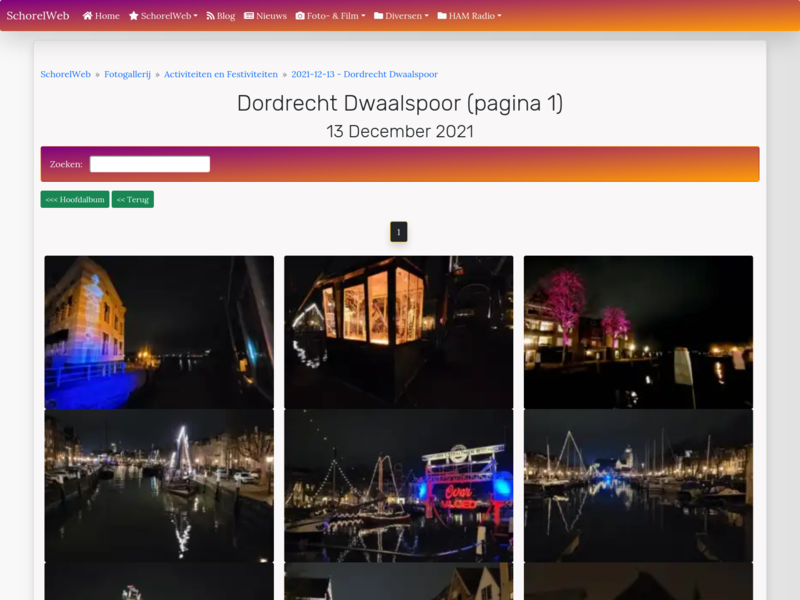Click the newspaper icon beside Nieuws

249,16
